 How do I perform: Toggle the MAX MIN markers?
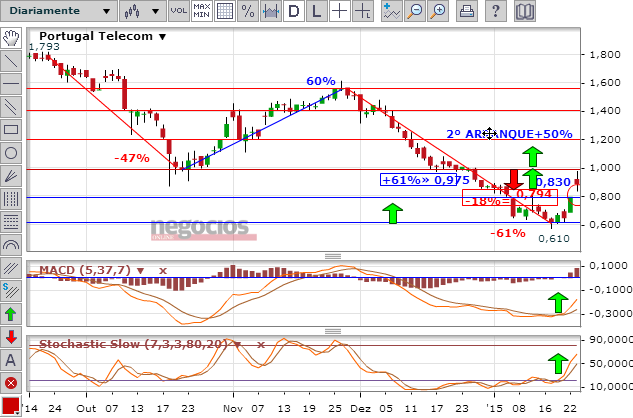201,11
